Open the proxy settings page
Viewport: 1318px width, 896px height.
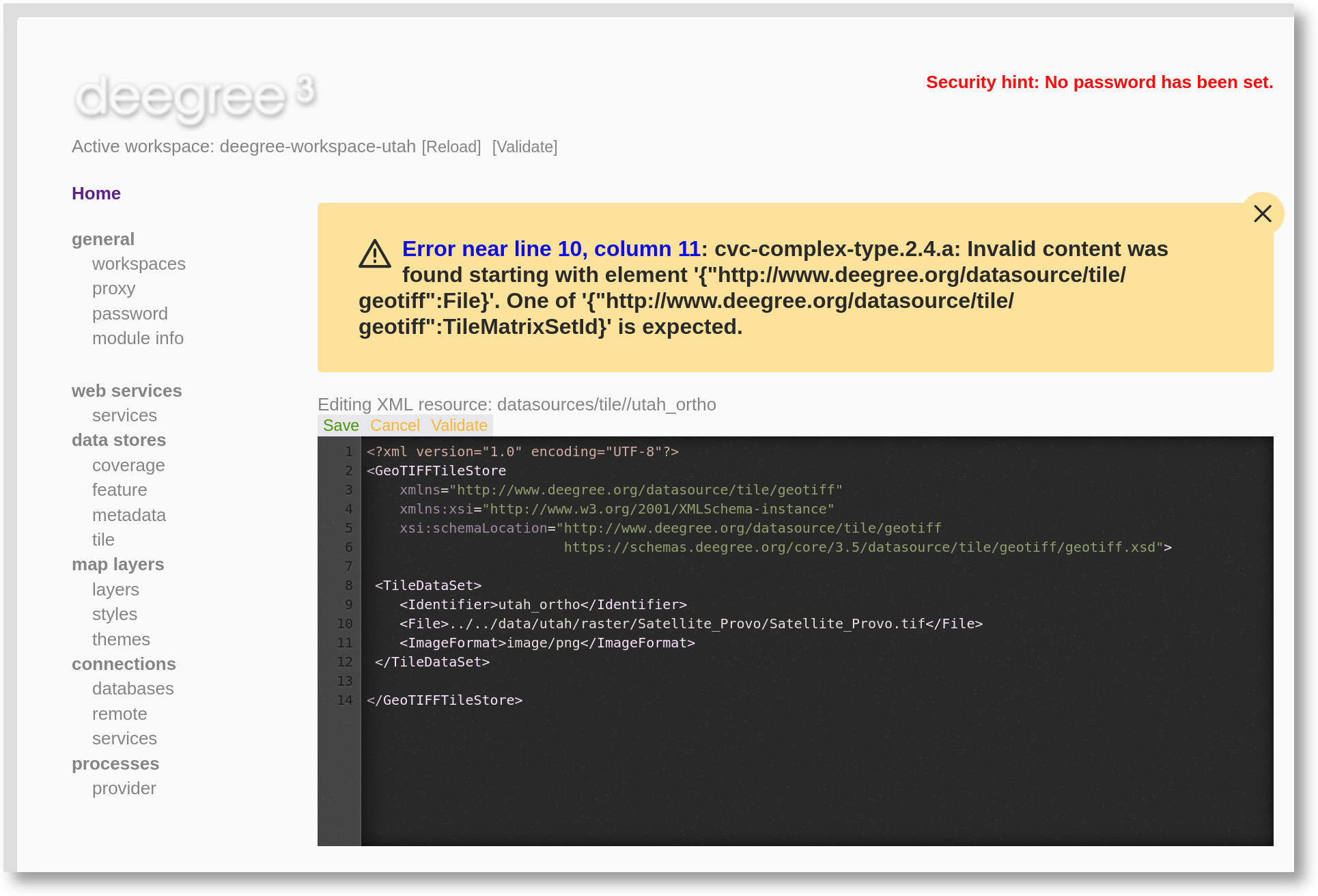(114, 288)
